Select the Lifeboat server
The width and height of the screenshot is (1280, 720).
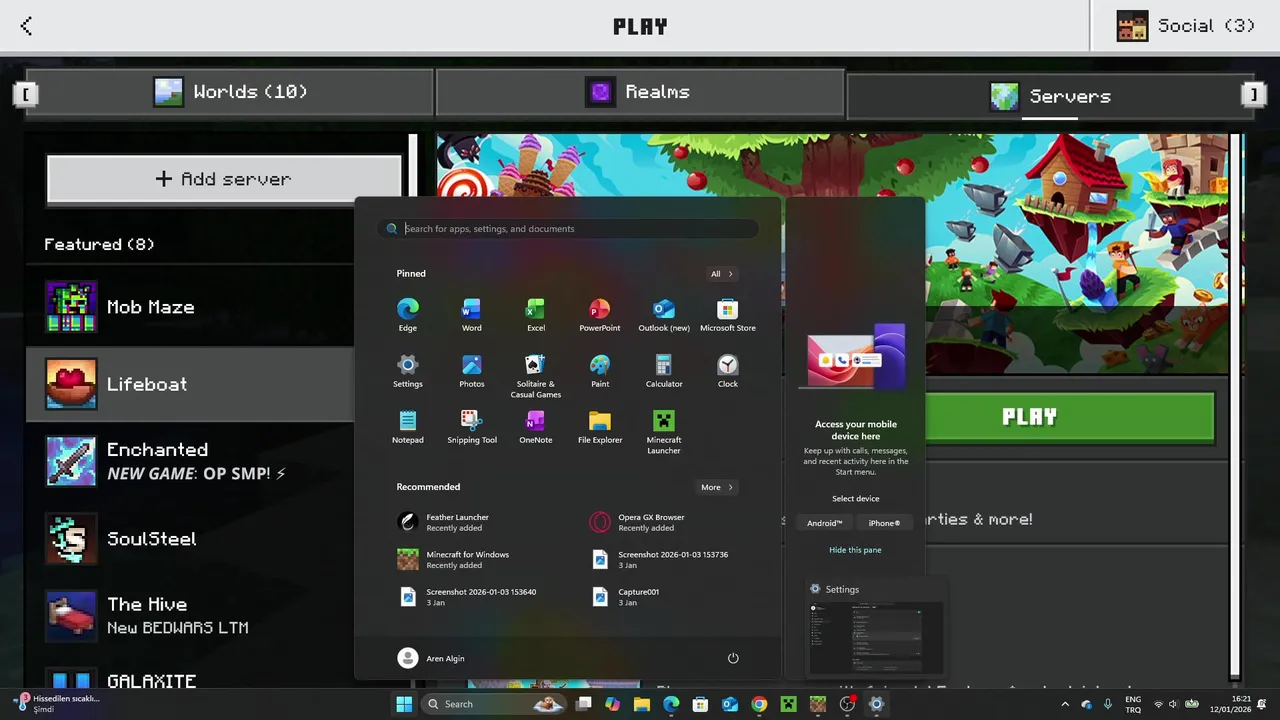[190, 384]
